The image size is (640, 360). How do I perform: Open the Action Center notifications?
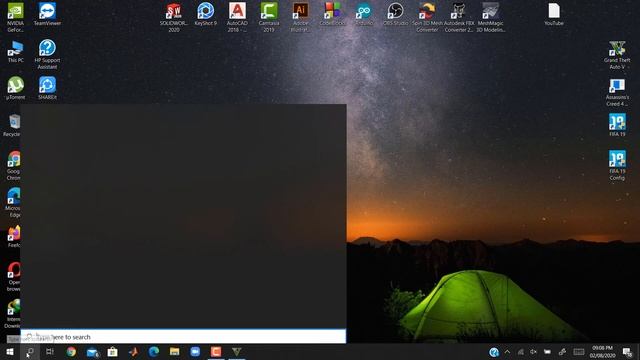[627, 352]
